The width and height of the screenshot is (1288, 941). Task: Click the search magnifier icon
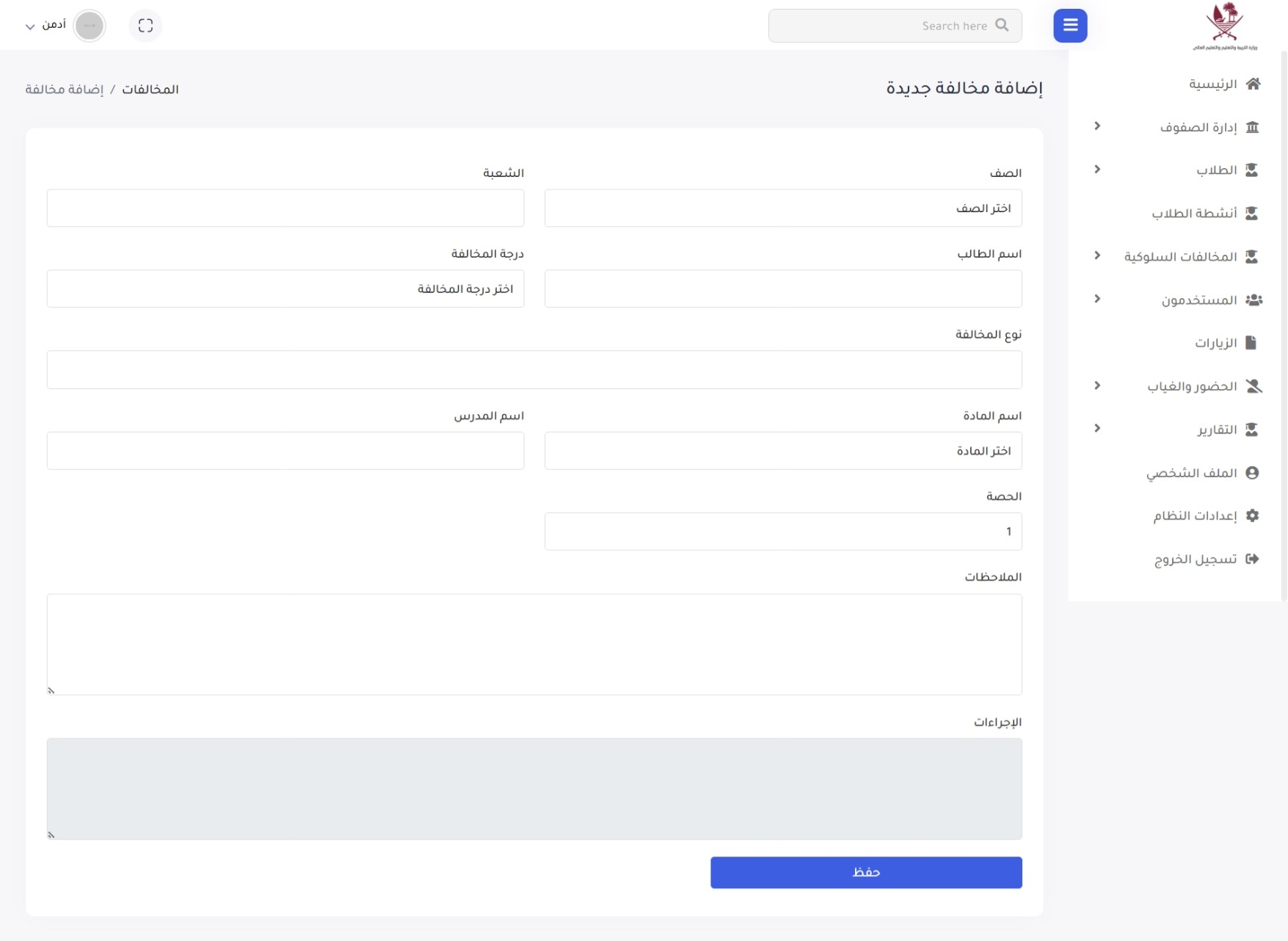click(x=1002, y=26)
